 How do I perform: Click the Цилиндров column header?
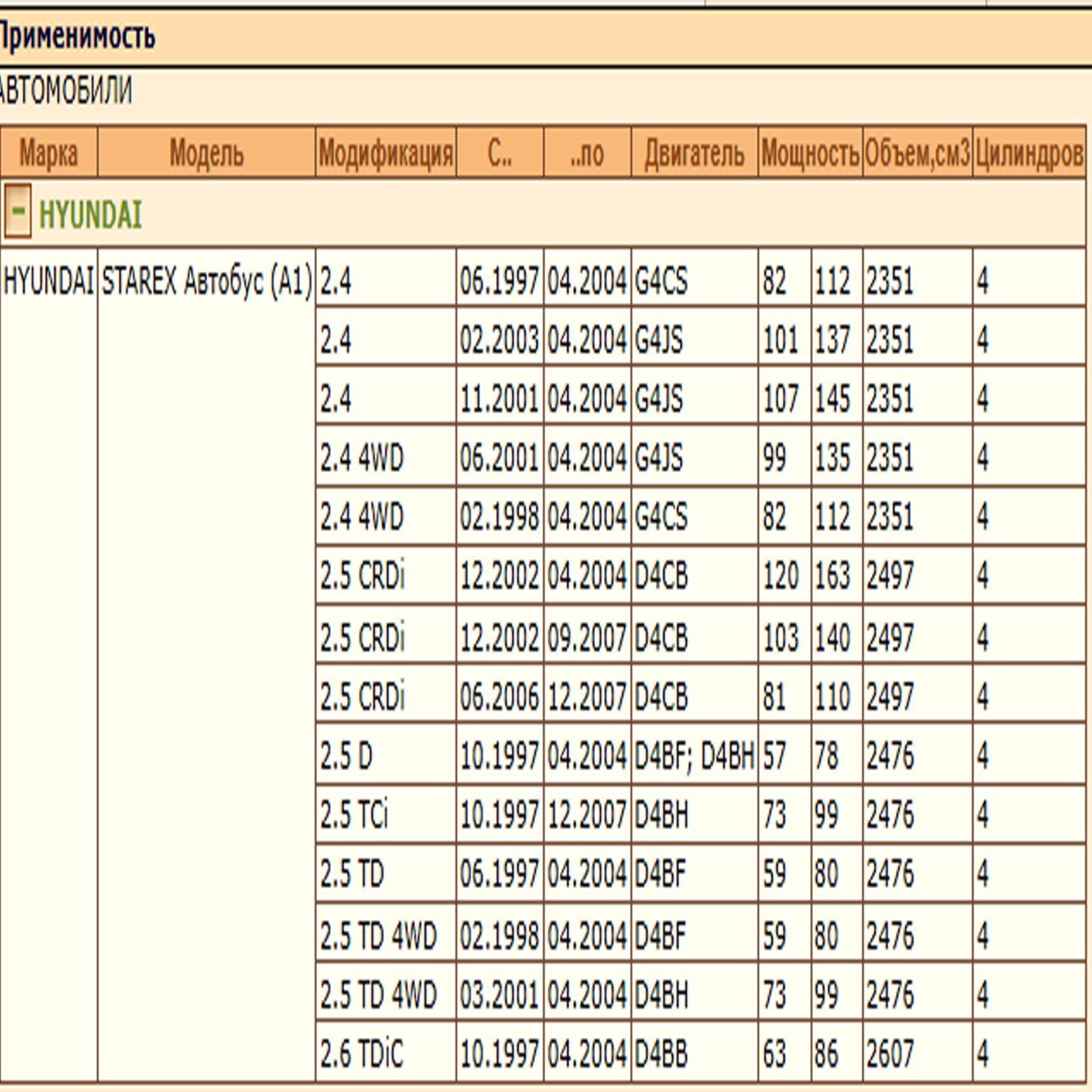pos(1029,152)
